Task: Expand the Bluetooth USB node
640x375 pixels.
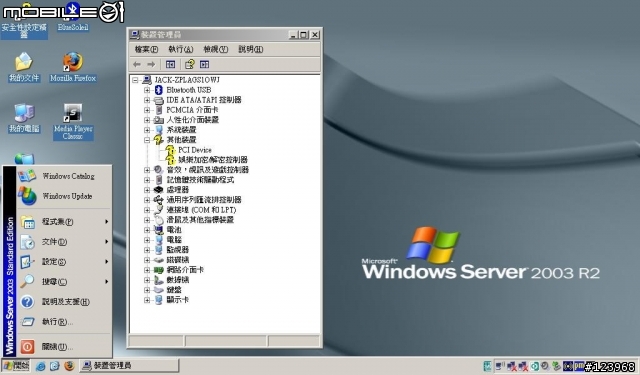Action: pos(147,90)
